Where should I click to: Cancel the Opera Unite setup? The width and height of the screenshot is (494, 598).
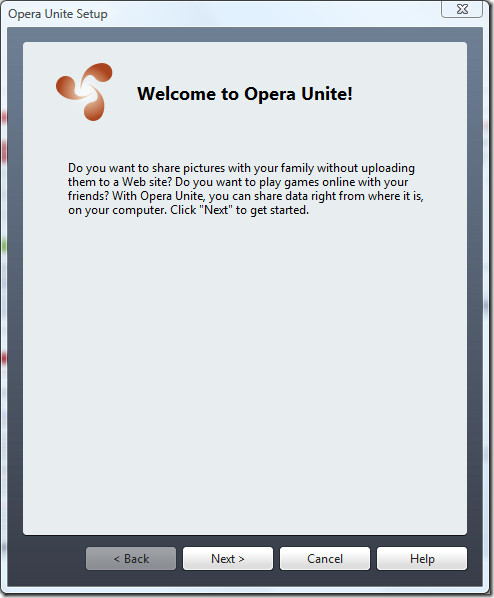[x=325, y=559]
